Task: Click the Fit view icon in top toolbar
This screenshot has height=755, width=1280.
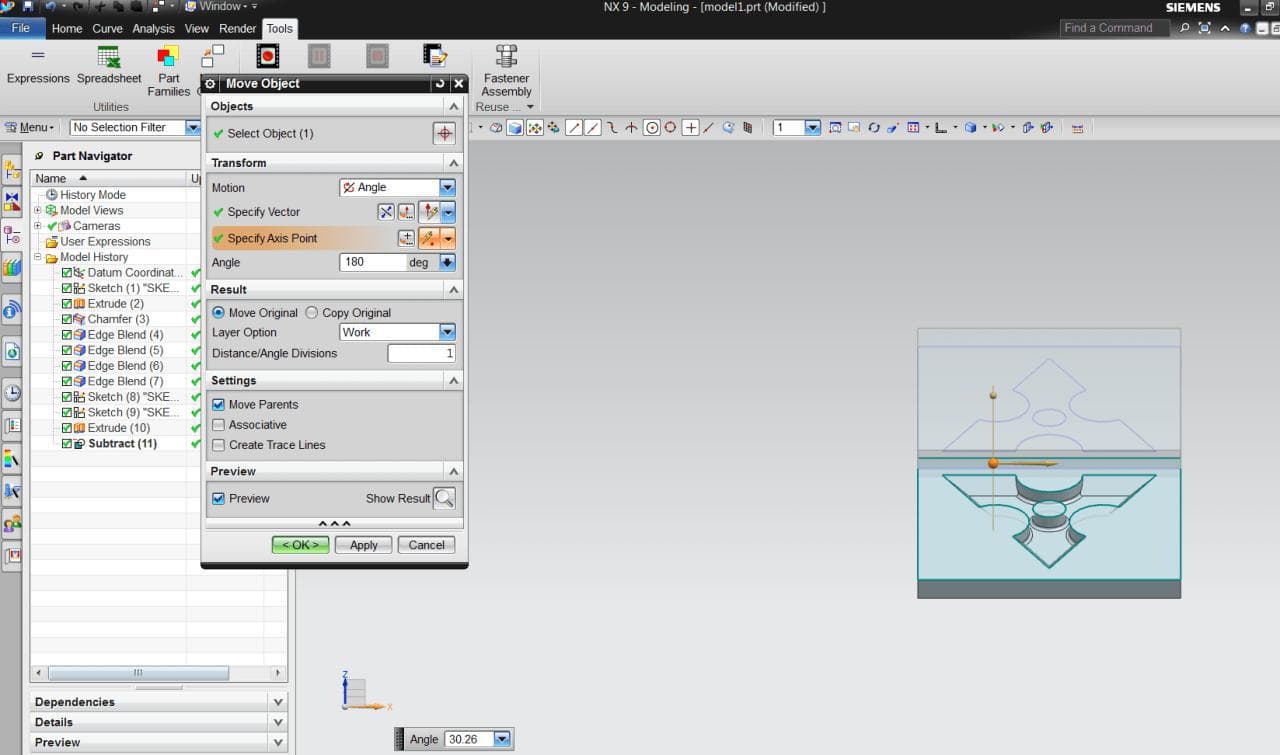Action: pyautogui.click(x=835, y=128)
